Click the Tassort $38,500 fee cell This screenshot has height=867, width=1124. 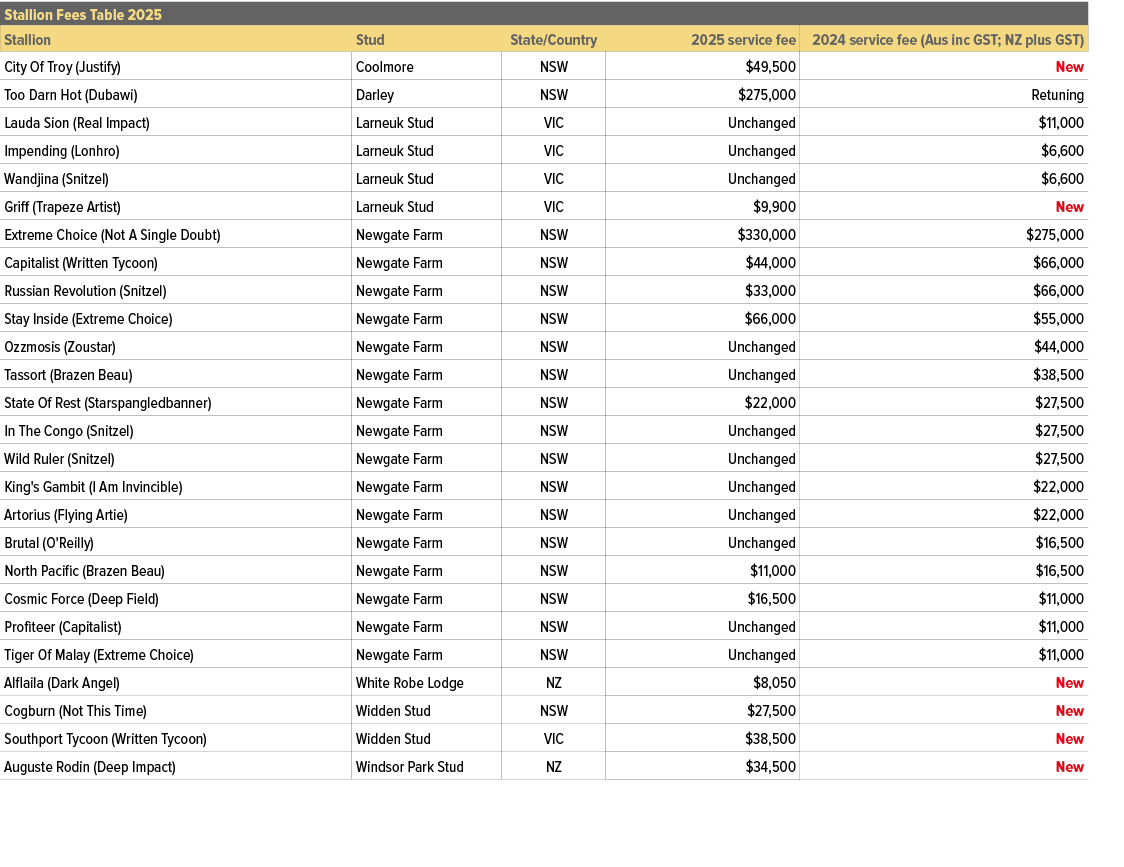(1060, 375)
